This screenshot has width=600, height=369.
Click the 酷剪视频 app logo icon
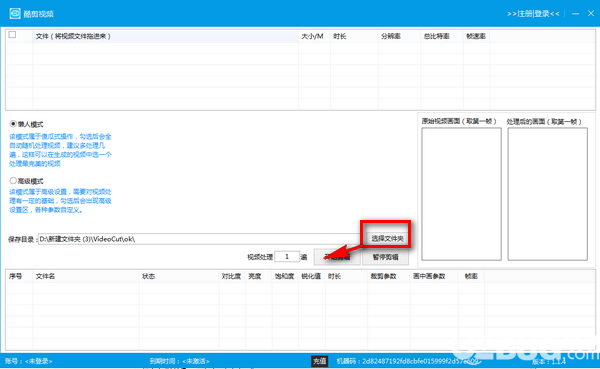(15, 13)
